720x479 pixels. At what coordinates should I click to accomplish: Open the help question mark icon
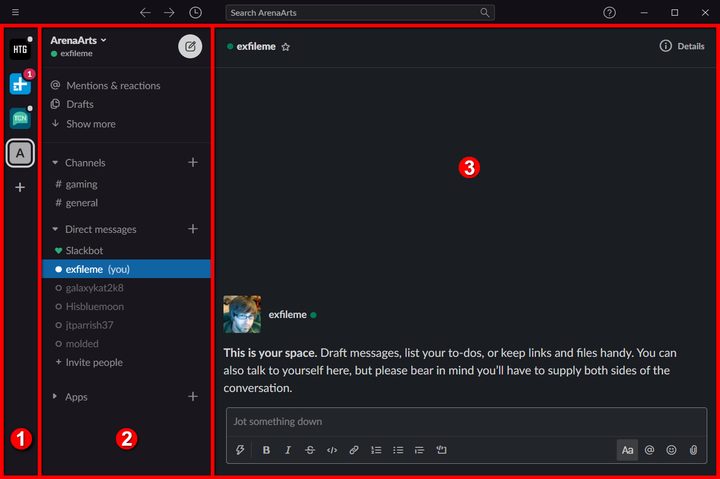(609, 12)
